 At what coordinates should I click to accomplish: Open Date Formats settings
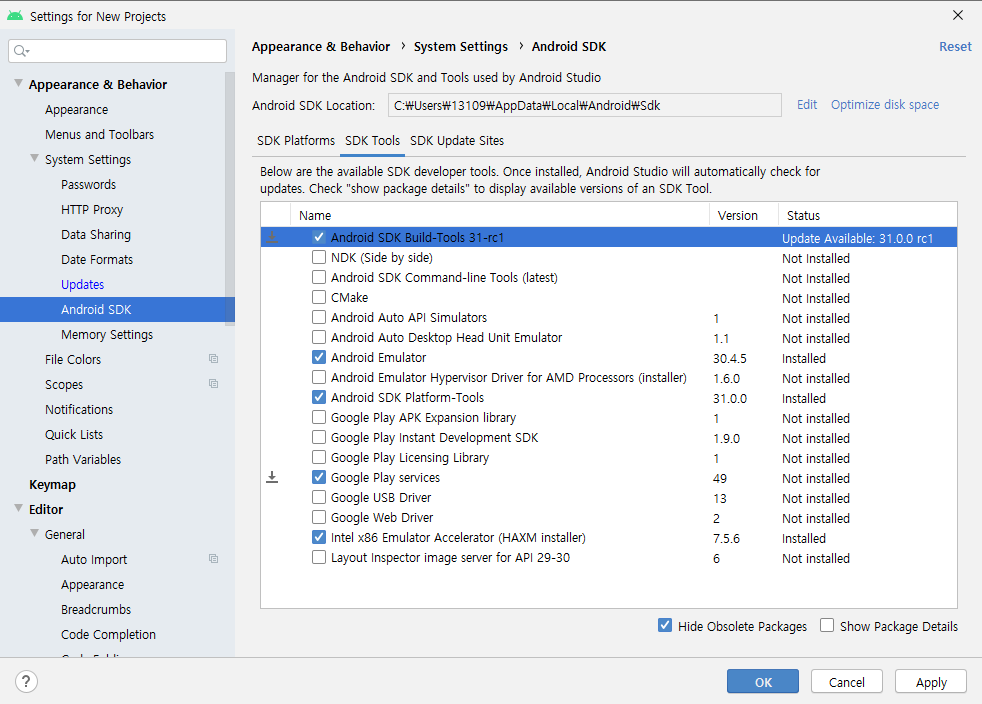(97, 260)
